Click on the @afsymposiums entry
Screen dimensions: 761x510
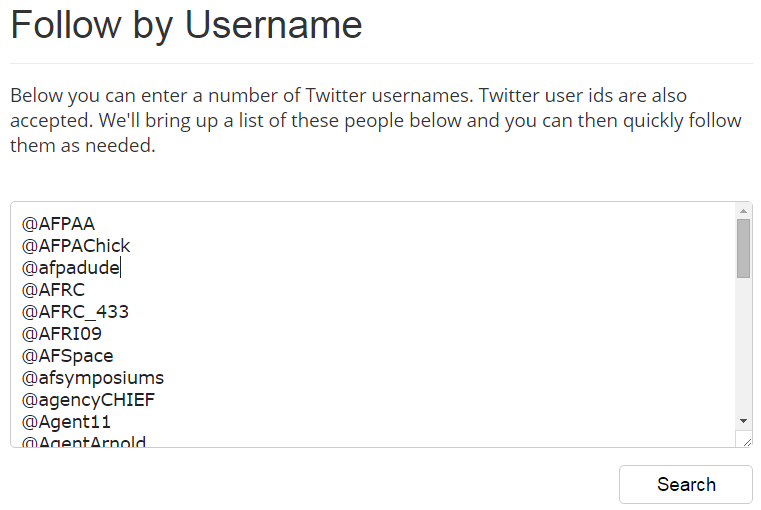92,378
